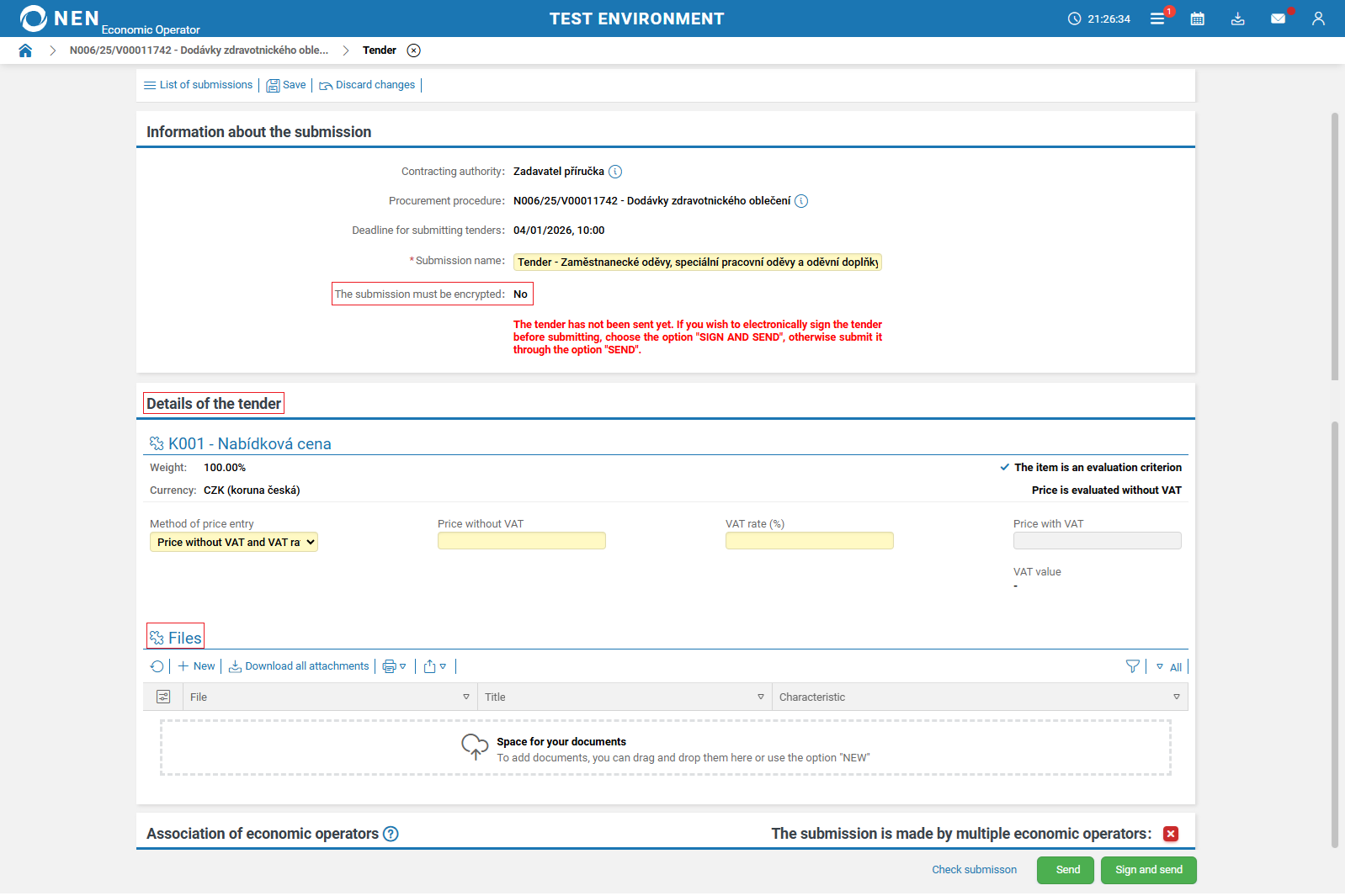
Task: Click info icon next to Zadavatel příručka
Action: 615,172
